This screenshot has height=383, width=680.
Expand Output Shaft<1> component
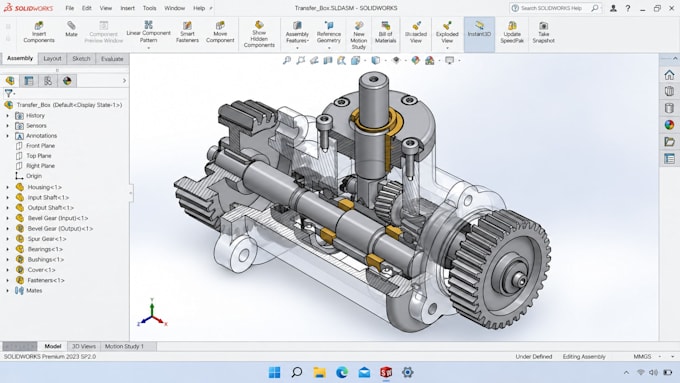click(7, 208)
